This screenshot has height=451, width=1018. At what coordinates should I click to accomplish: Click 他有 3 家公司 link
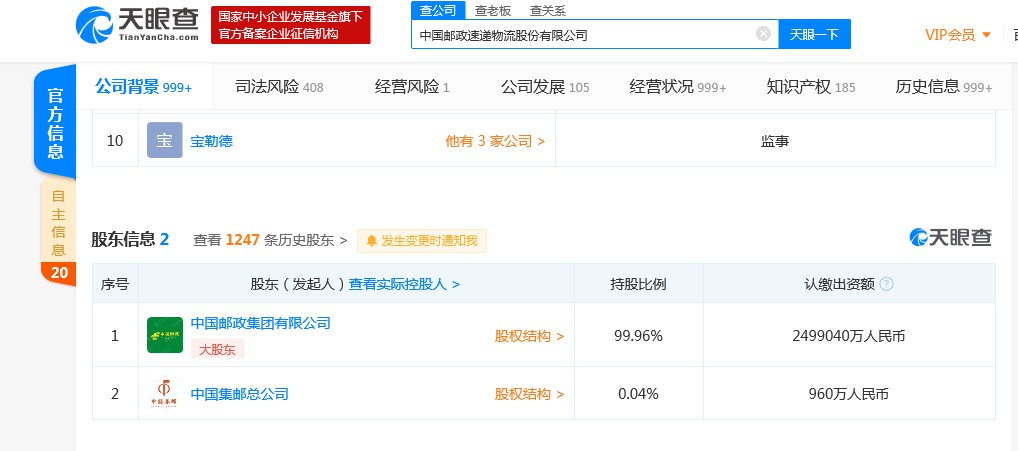click(x=495, y=141)
